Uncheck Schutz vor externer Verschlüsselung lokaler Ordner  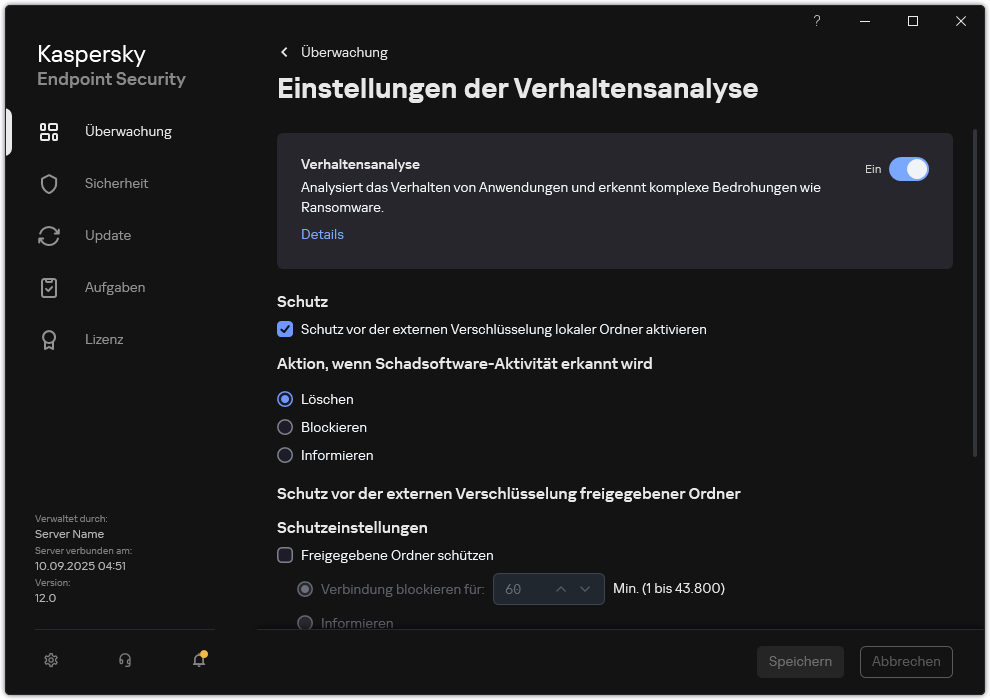(x=285, y=329)
